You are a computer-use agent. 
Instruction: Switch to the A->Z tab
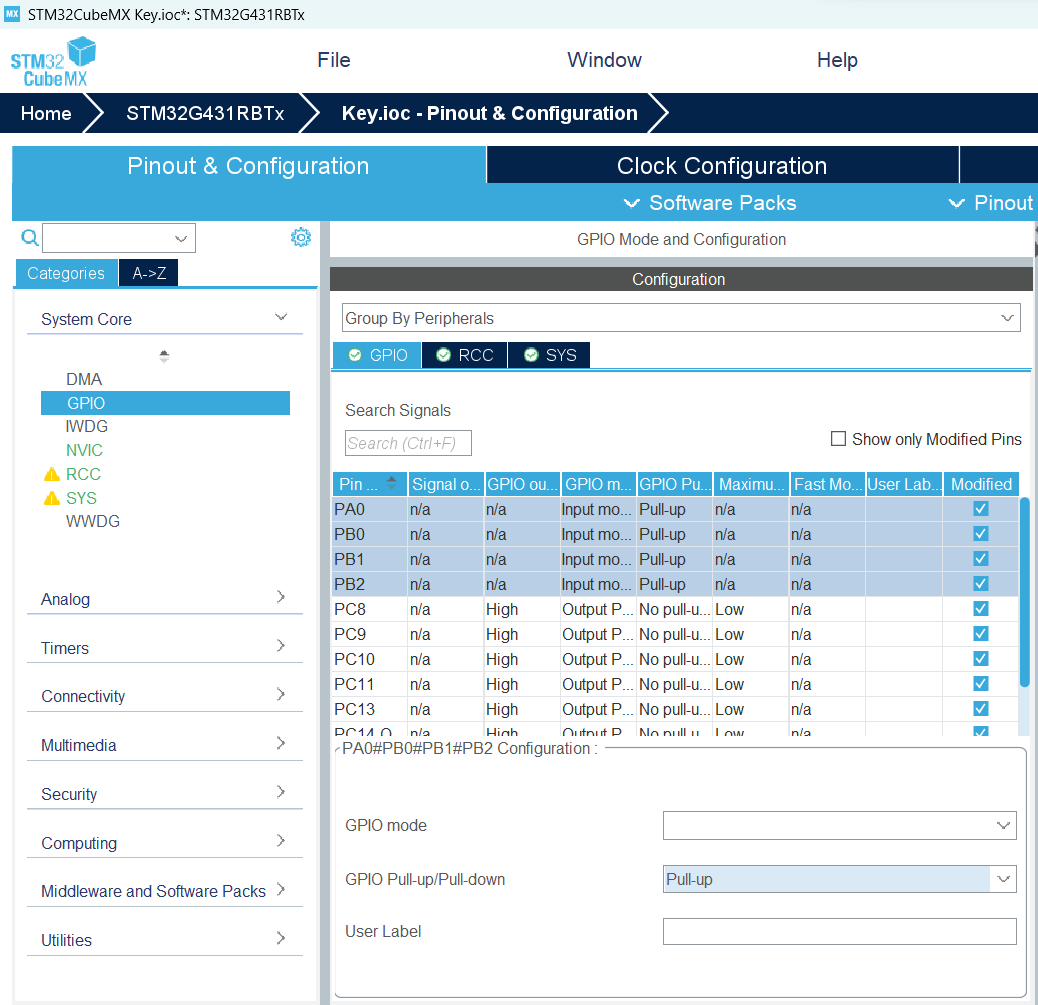tap(149, 273)
